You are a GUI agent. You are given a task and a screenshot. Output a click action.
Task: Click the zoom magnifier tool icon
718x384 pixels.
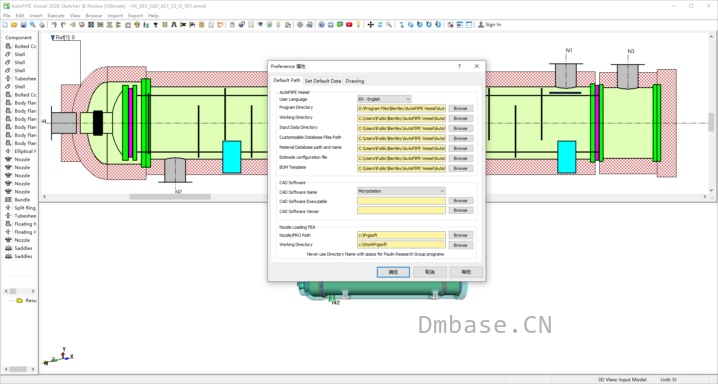(389, 25)
